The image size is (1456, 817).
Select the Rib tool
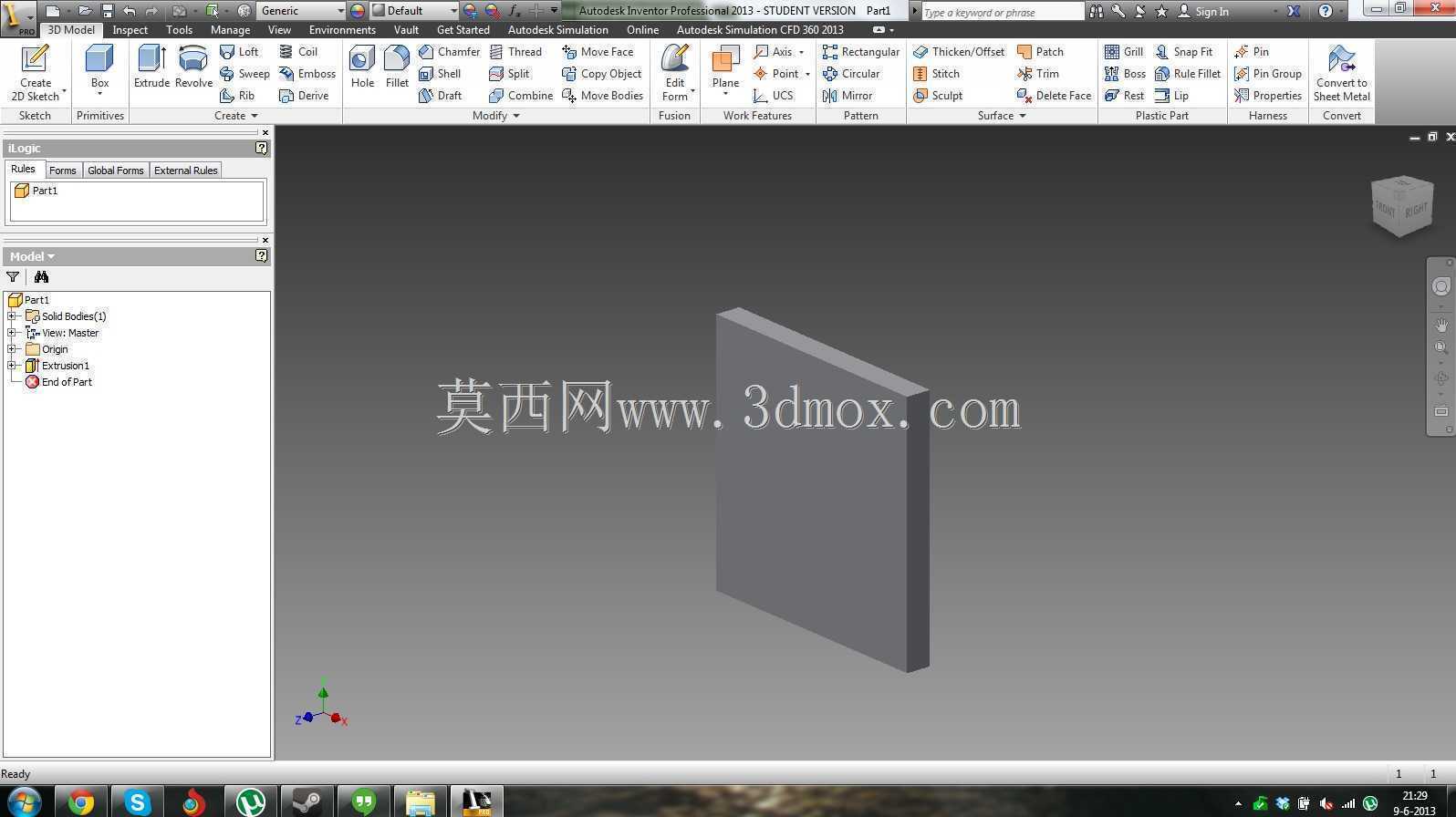click(237, 96)
